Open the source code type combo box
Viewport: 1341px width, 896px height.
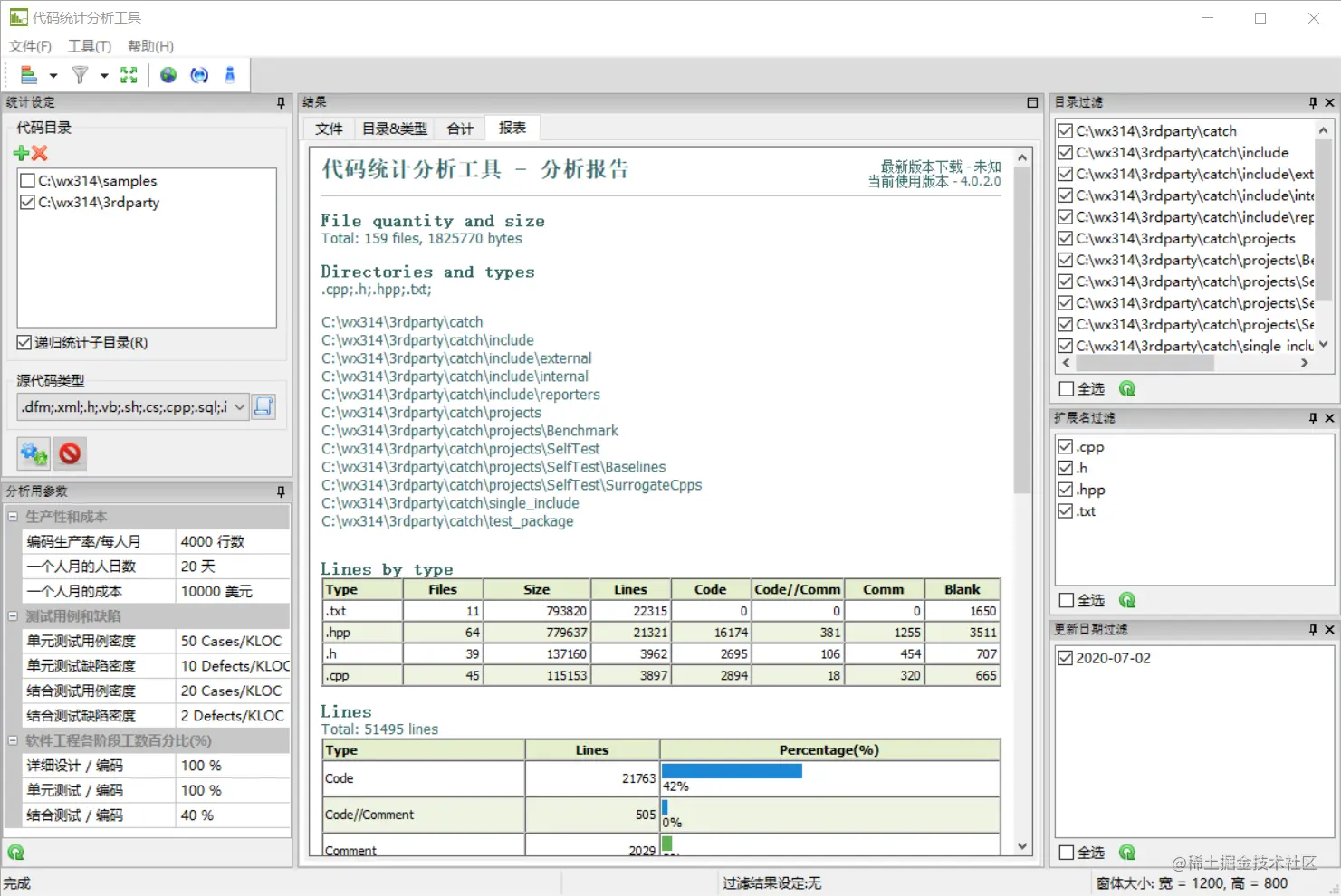point(133,407)
